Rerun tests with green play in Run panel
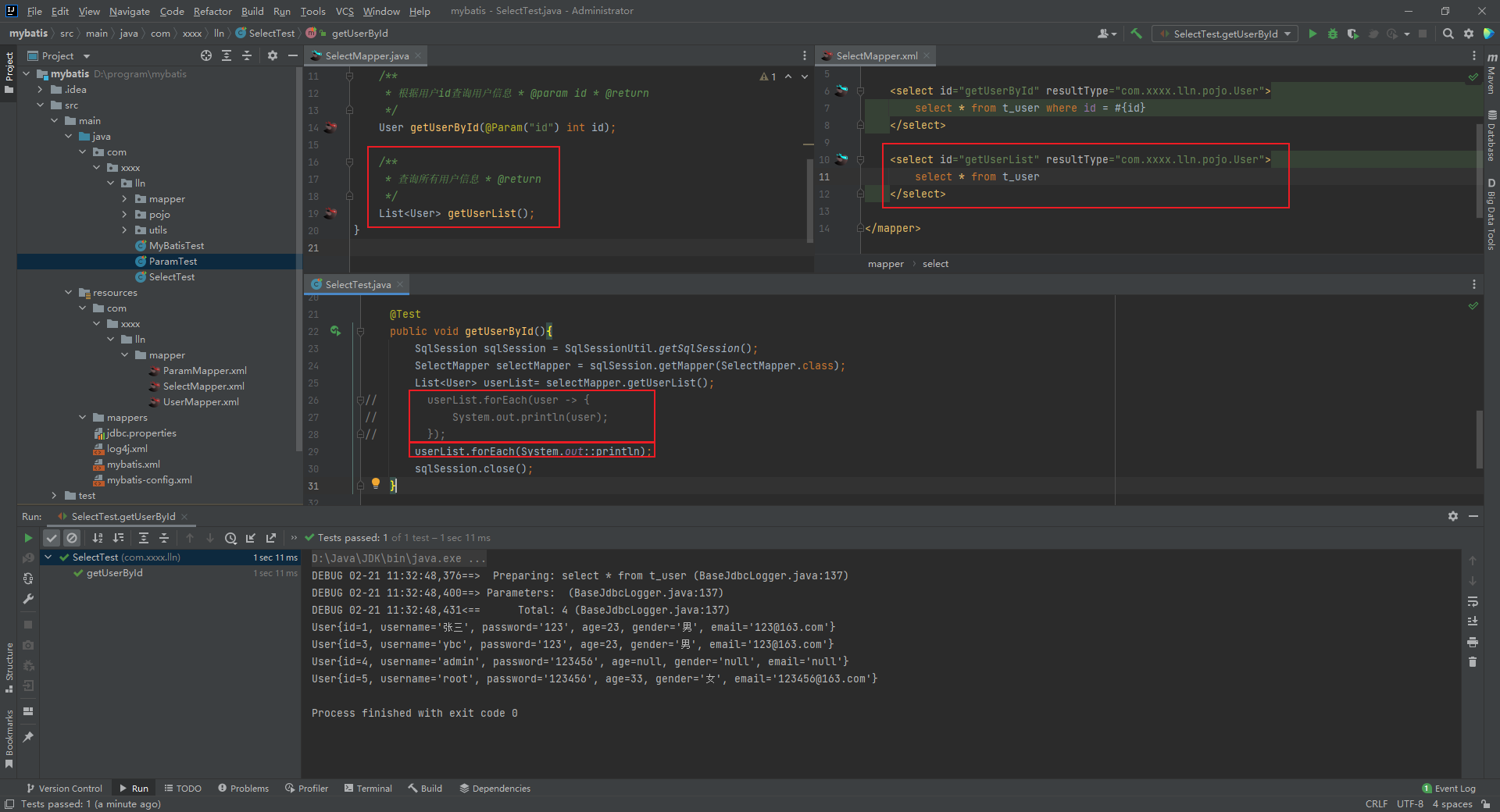The image size is (1500, 812). pyautogui.click(x=28, y=538)
